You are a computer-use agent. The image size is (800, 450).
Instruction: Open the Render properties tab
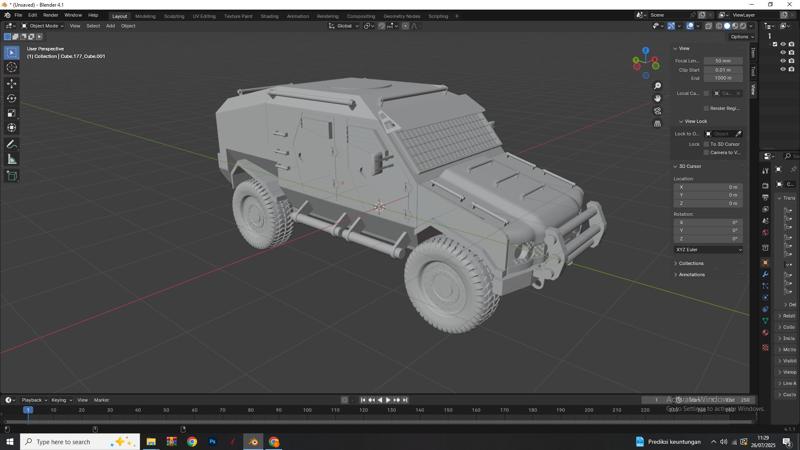pyautogui.click(x=765, y=186)
